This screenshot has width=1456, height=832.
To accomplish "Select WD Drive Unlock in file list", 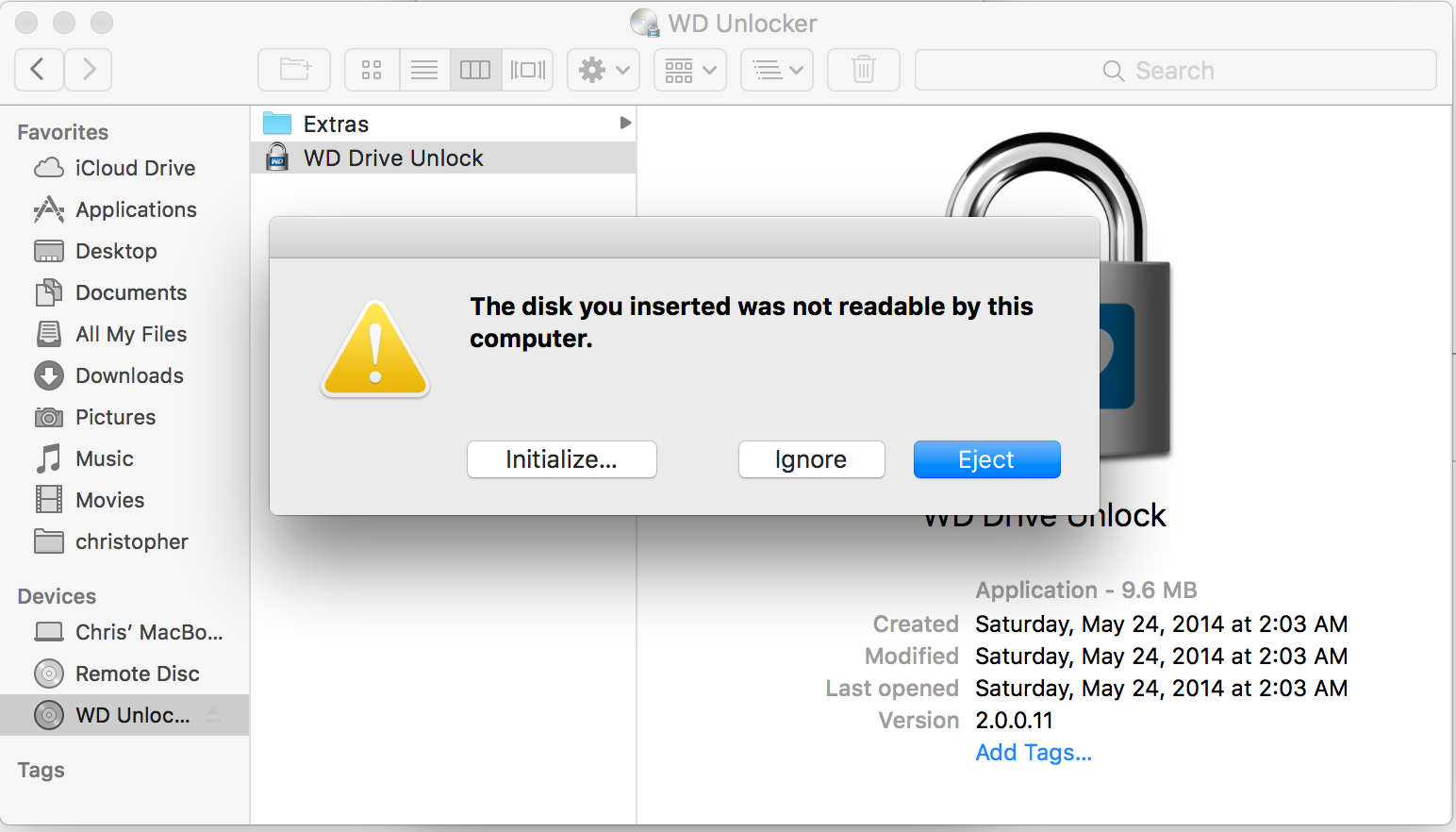I will coord(393,158).
